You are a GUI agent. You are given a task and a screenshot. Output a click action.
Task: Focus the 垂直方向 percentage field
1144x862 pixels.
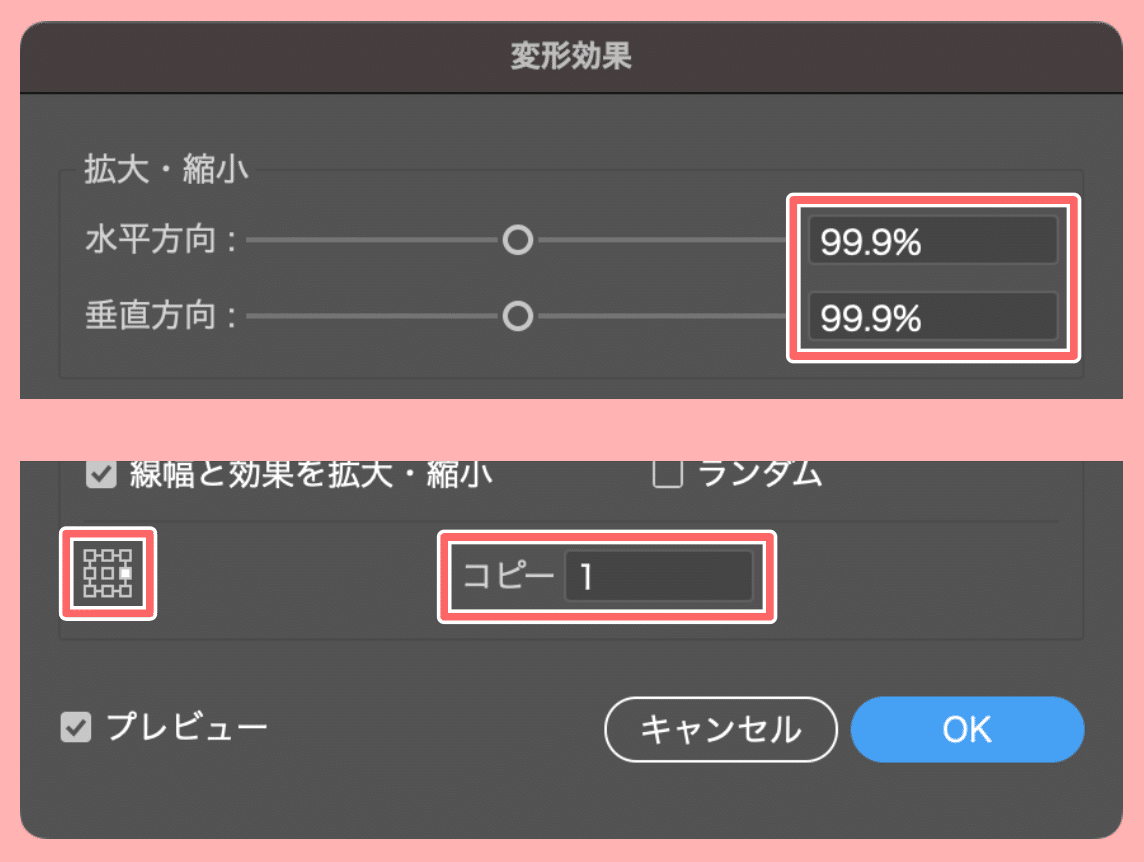pos(933,317)
